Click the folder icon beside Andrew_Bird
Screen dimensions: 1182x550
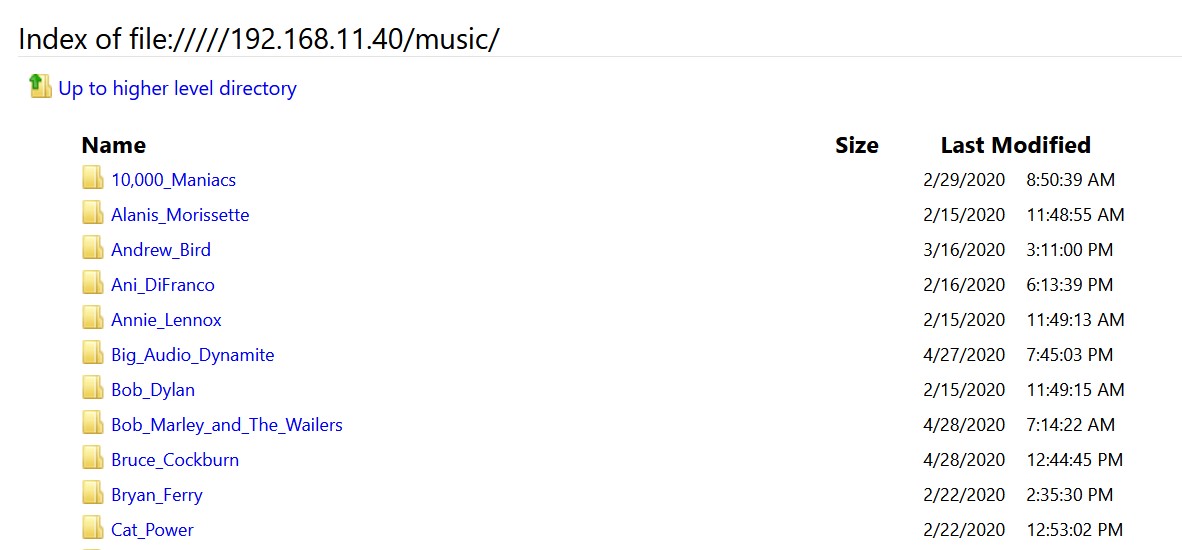point(93,249)
